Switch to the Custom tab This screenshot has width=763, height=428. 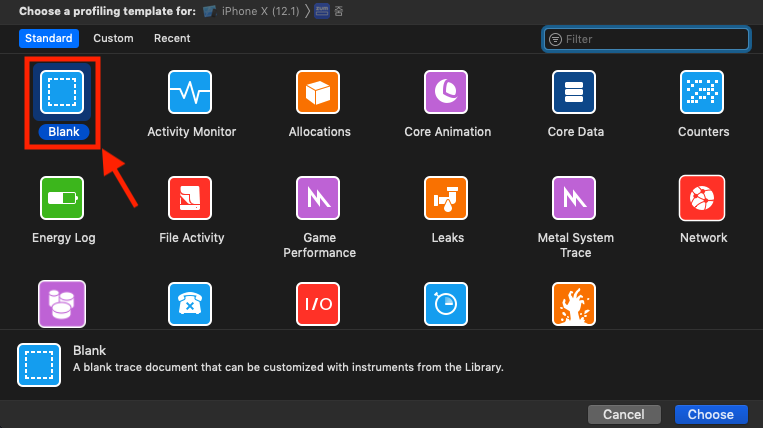coord(113,38)
